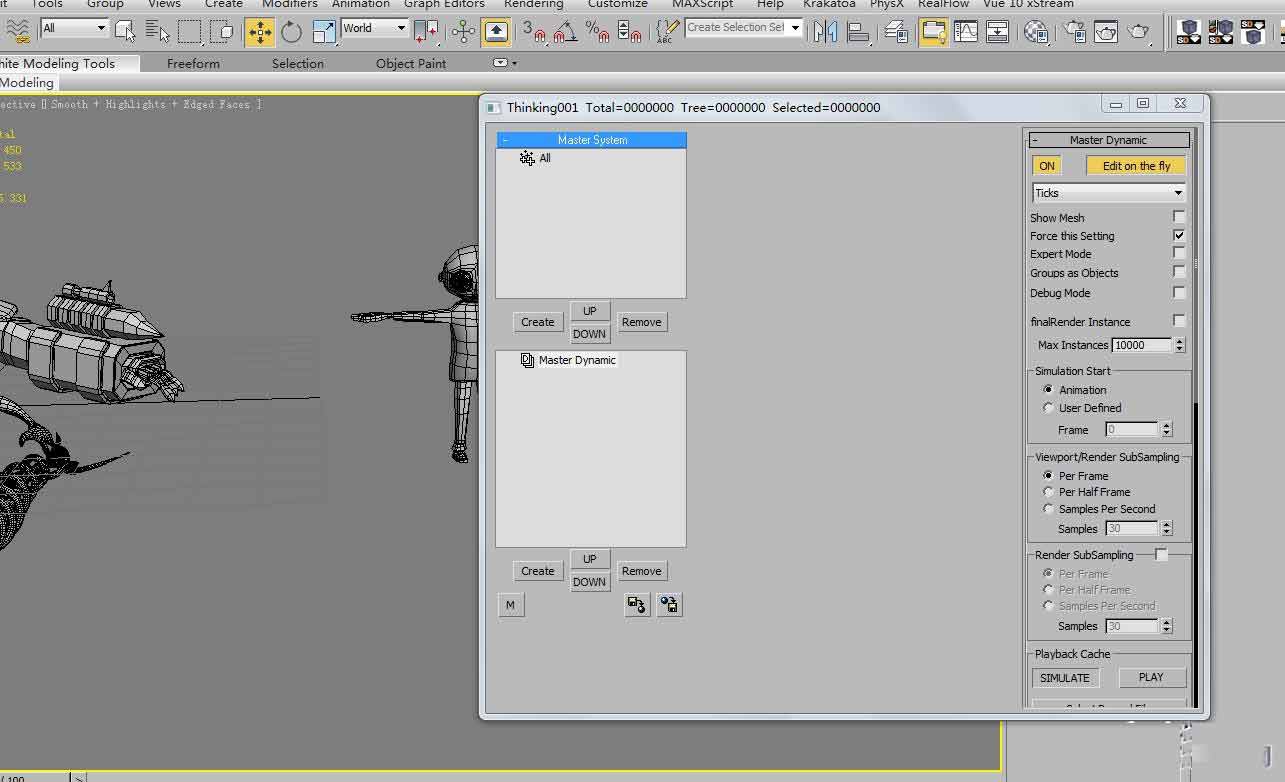Choose Per Half Frame viewport subsampling
The width and height of the screenshot is (1285, 782).
[1048, 492]
